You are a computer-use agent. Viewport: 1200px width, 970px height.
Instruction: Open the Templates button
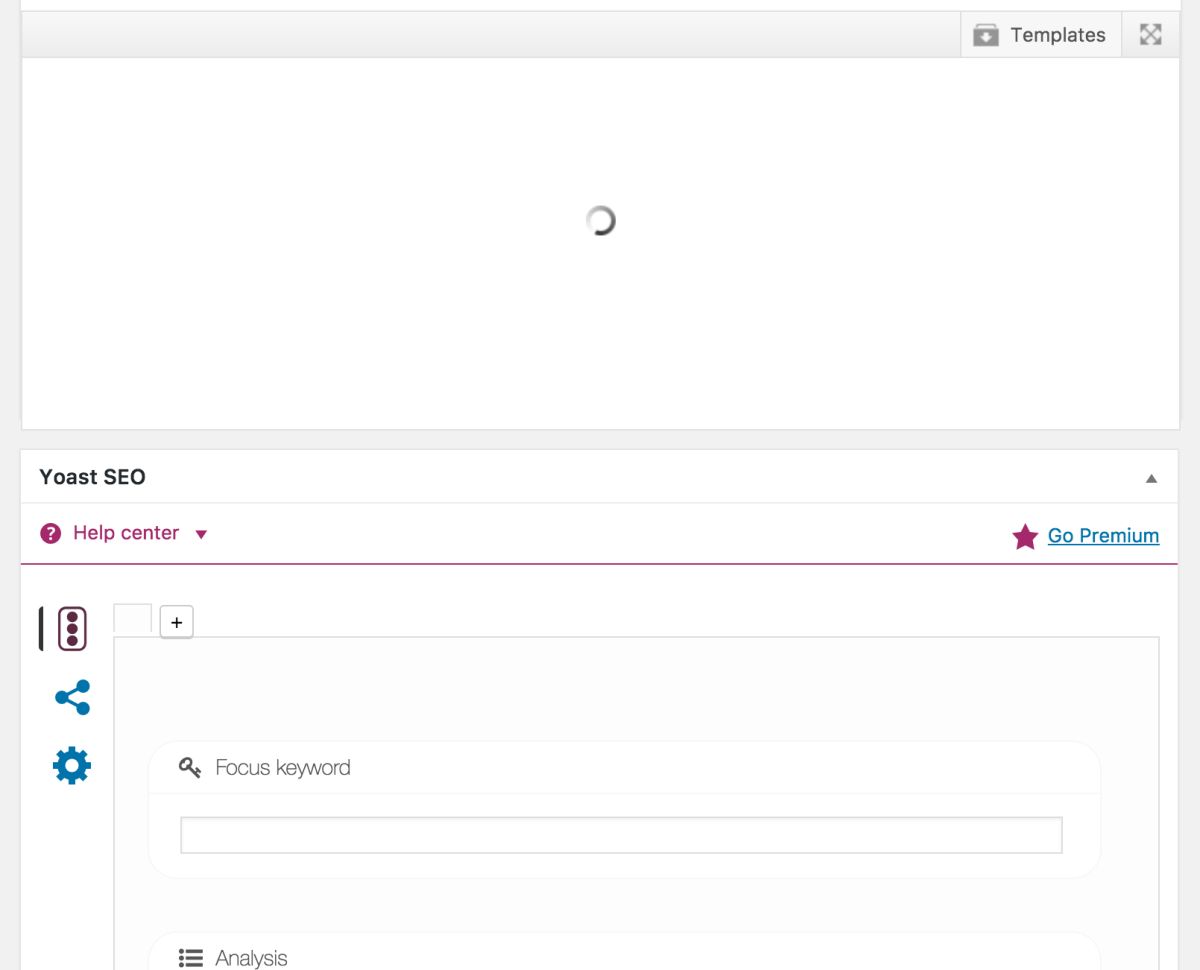pos(1041,35)
